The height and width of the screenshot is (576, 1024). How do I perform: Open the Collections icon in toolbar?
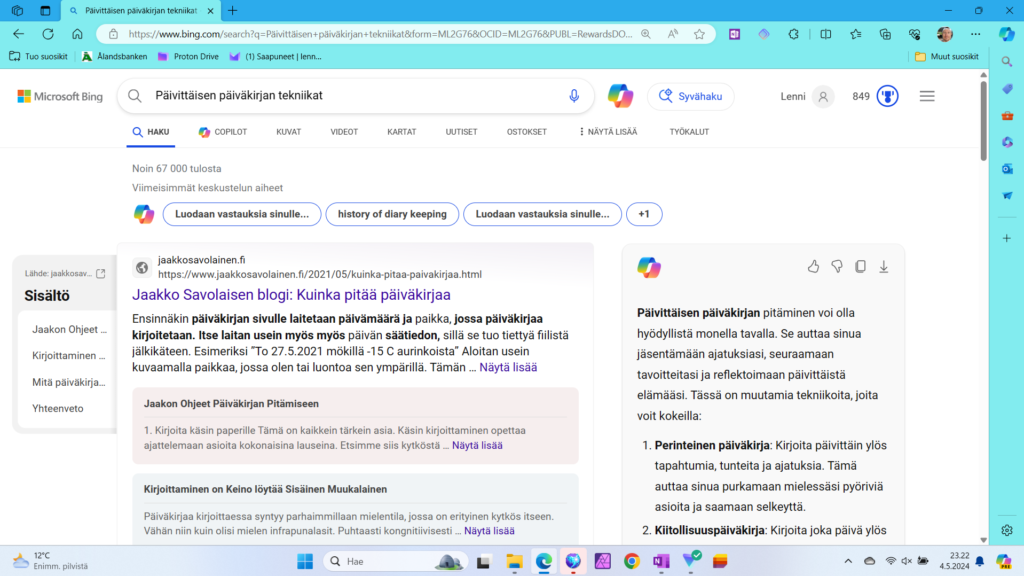coord(885,34)
